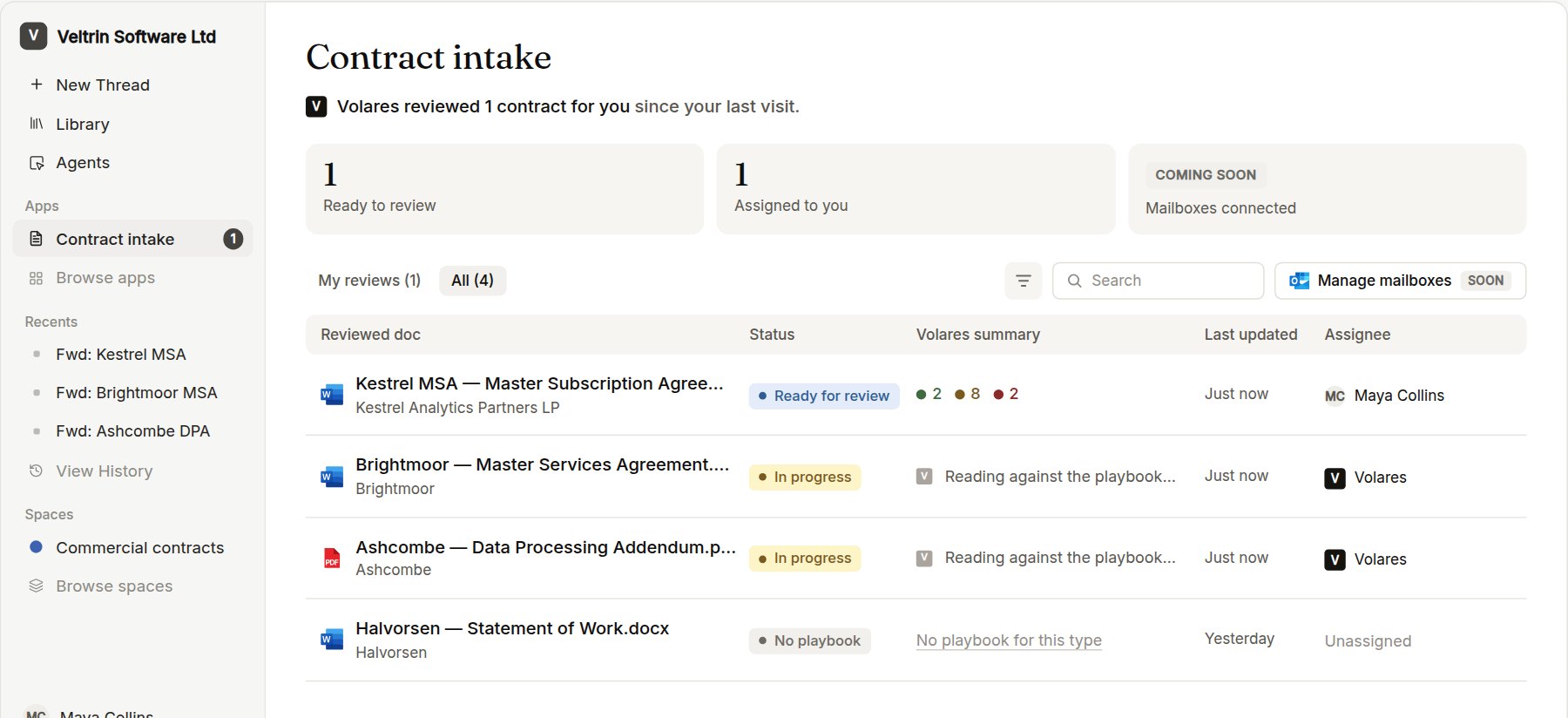The image size is (1568, 718).
Task: Click the Contract intake notification badge
Action: [233, 239]
